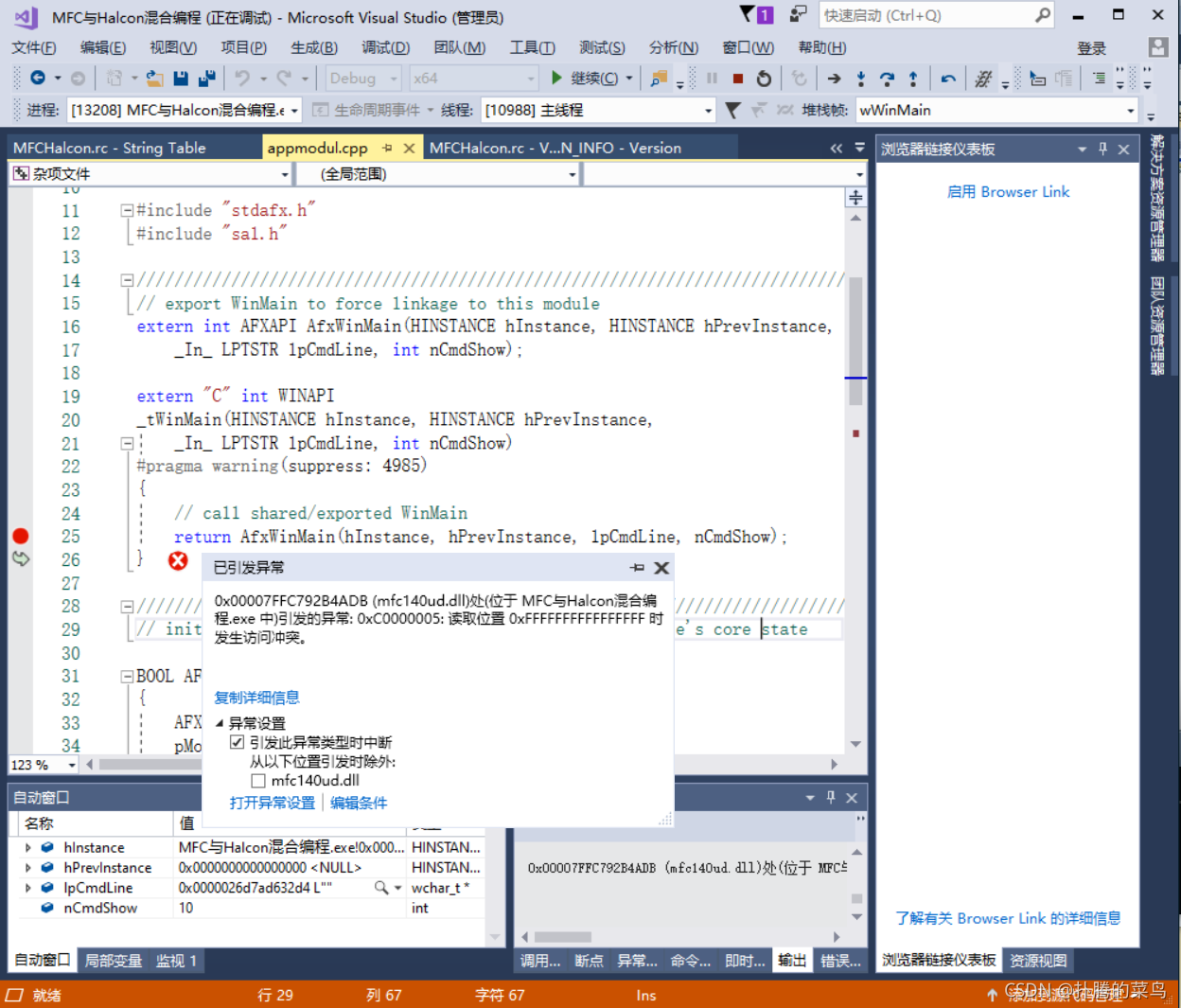Click the 启用 Browser Link link

tap(1008, 192)
